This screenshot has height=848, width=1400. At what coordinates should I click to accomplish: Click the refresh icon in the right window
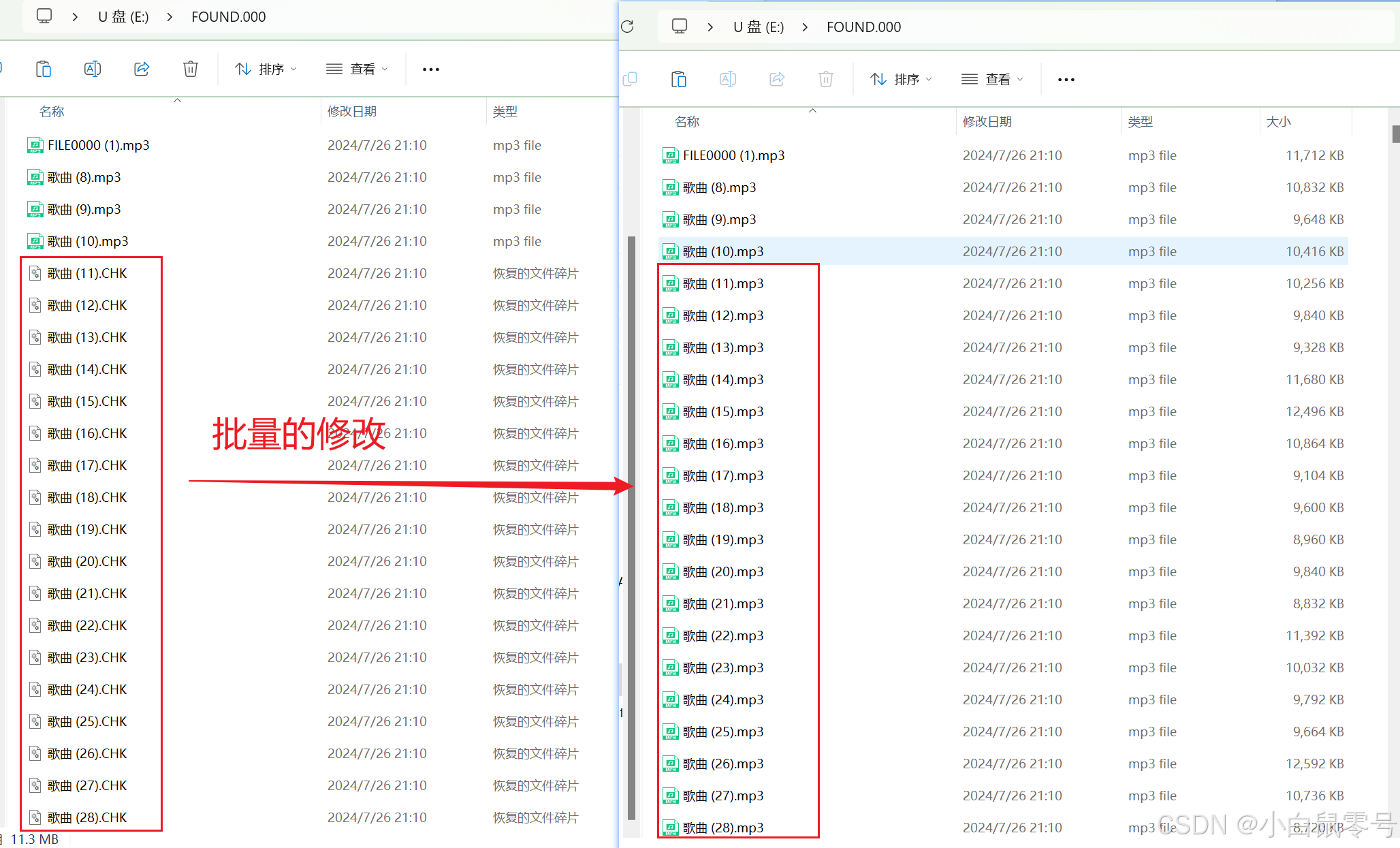click(x=628, y=27)
